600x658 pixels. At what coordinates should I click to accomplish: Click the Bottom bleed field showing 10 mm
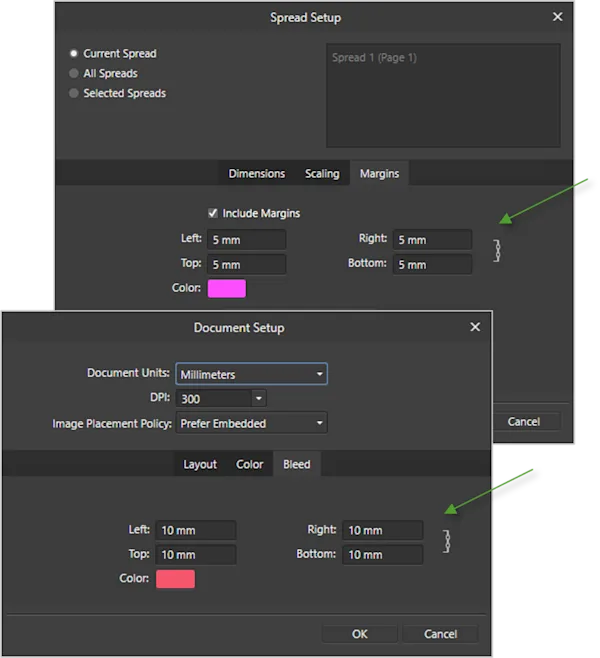pos(383,554)
